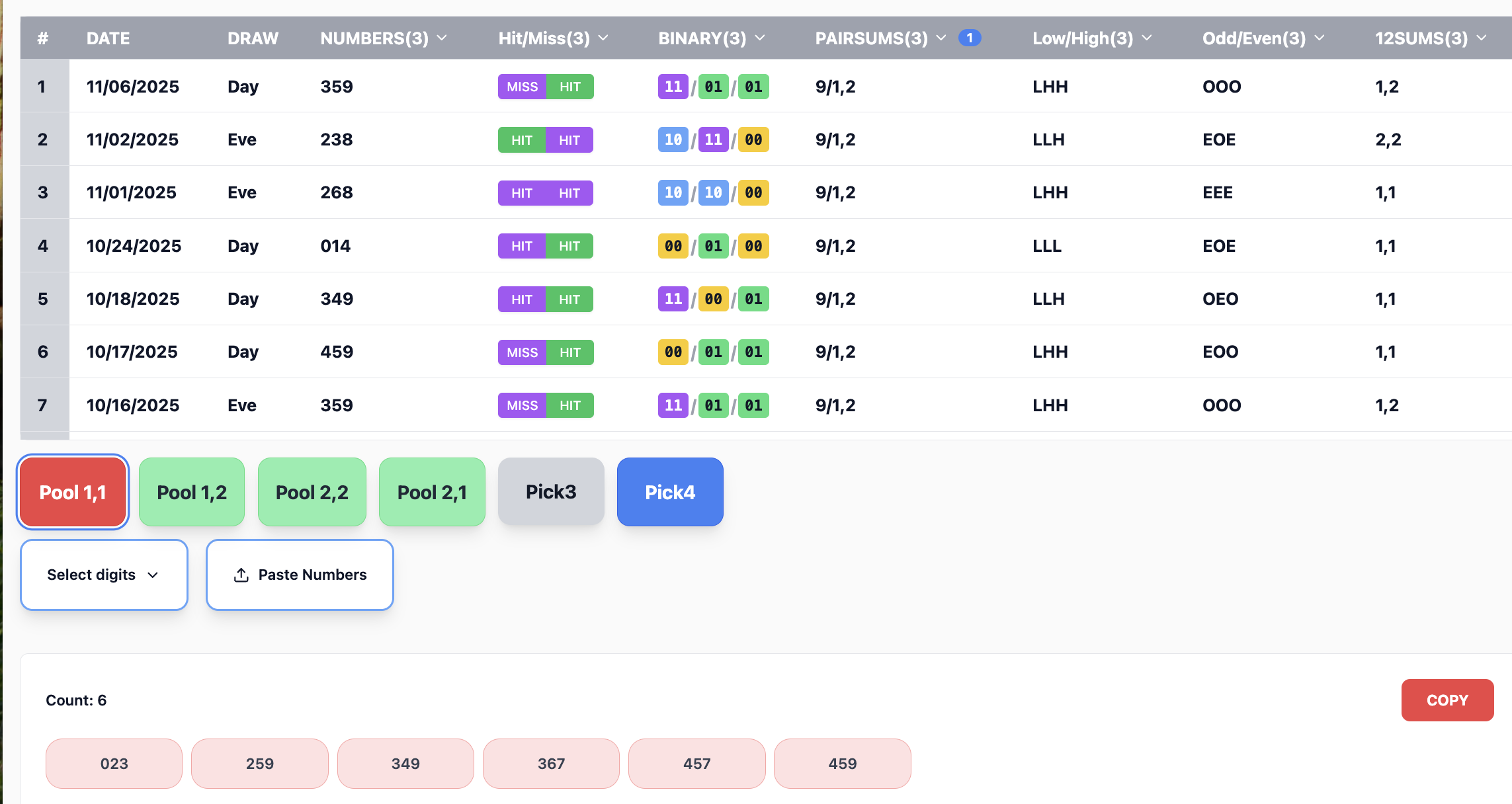
Task: Click the yellow 00 badge in row 2
Action: coord(753,140)
